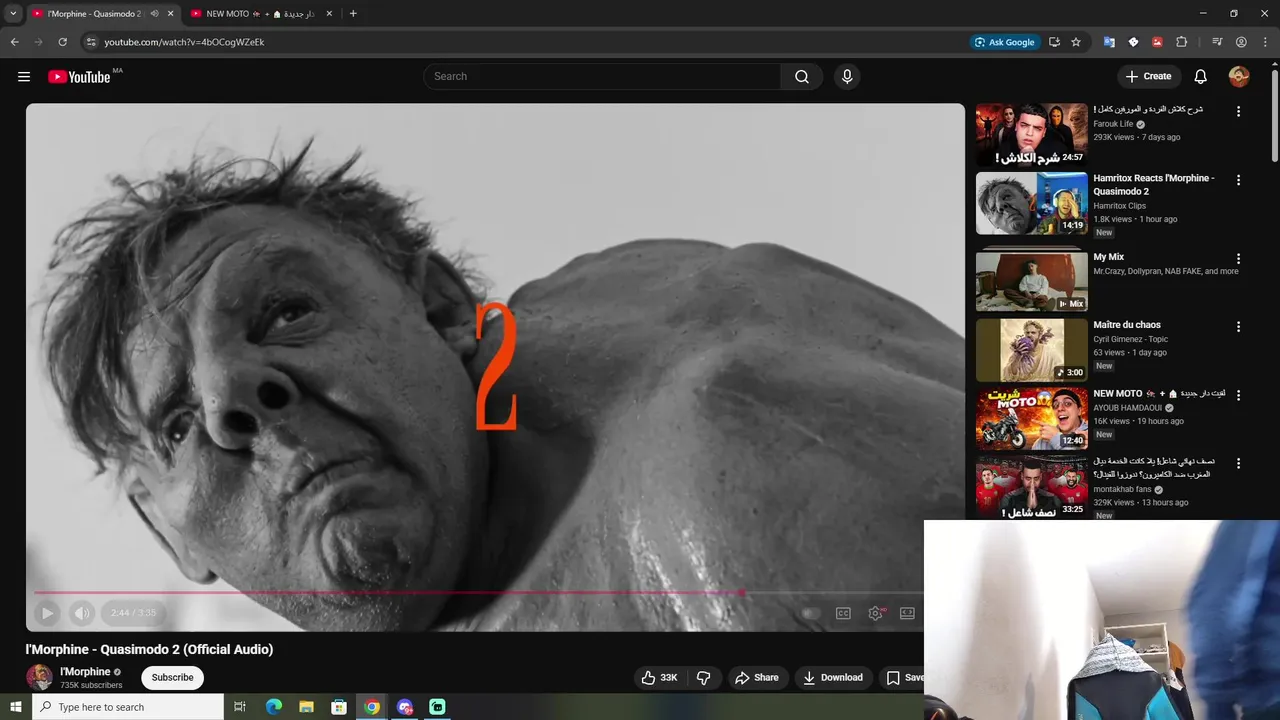Screen dimensions: 1280x720
Task: Open options for Hamritox Reacts video
Action: 1238,181
